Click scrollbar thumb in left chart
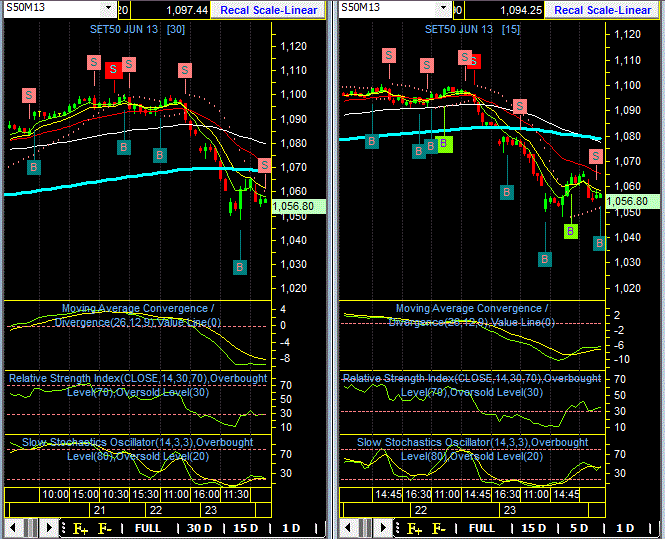665x539 pixels. [31, 528]
